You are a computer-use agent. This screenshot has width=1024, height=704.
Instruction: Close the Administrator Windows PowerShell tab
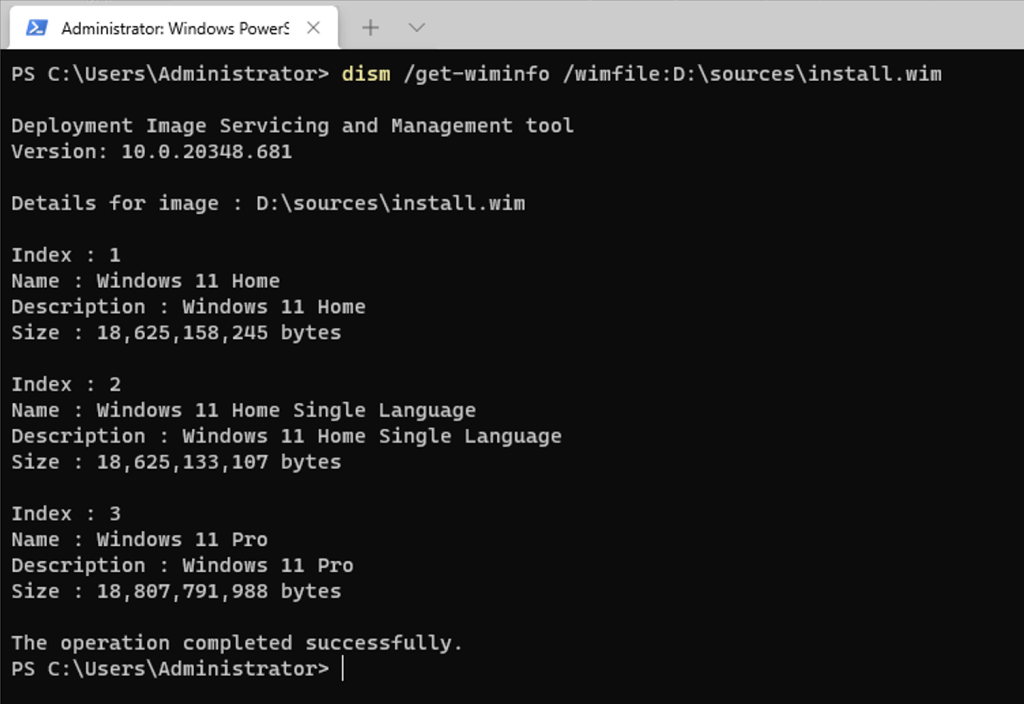tap(313, 28)
